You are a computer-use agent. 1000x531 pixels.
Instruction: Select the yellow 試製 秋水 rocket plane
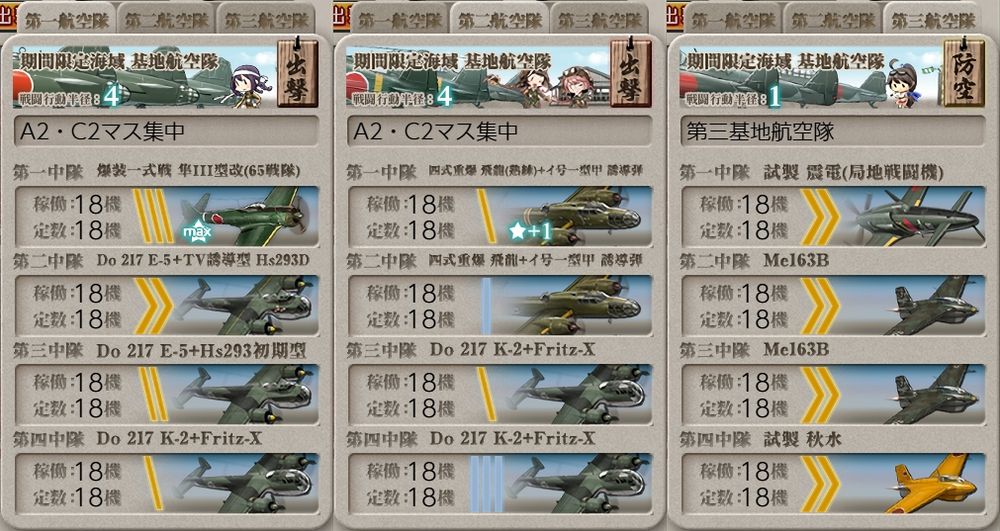click(x=932, y=484)
